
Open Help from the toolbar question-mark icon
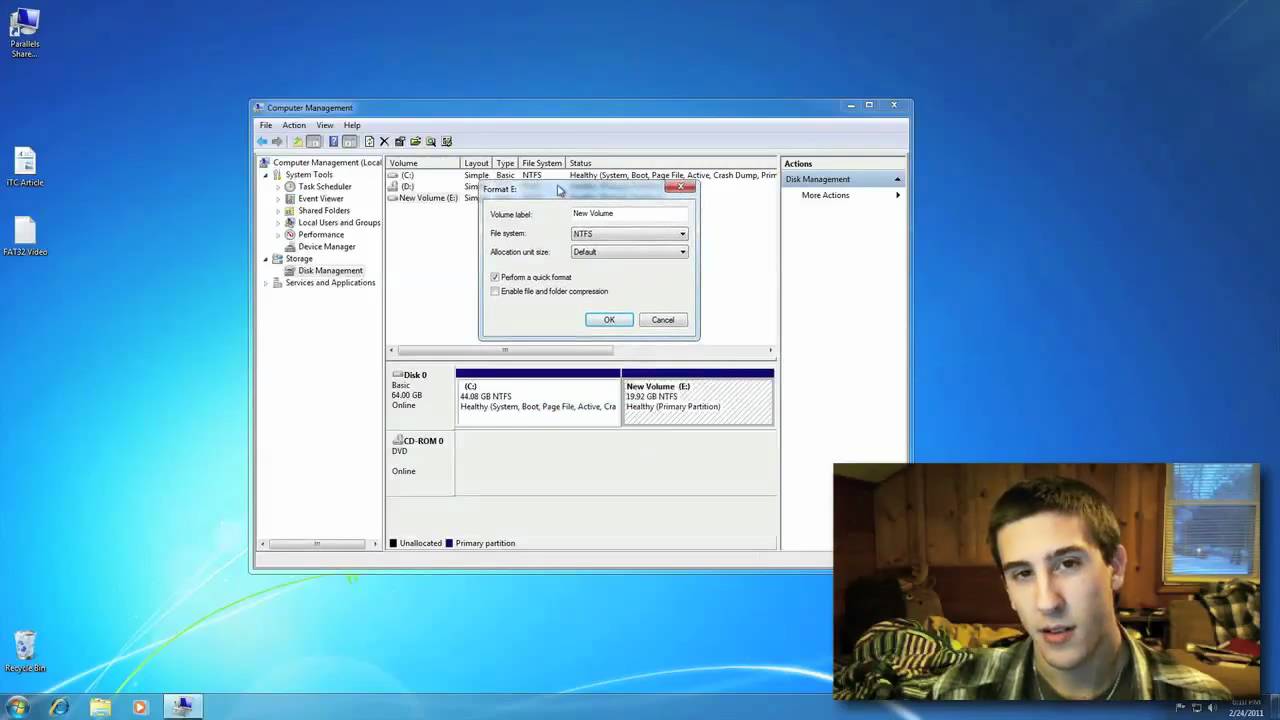coord(333,141)
